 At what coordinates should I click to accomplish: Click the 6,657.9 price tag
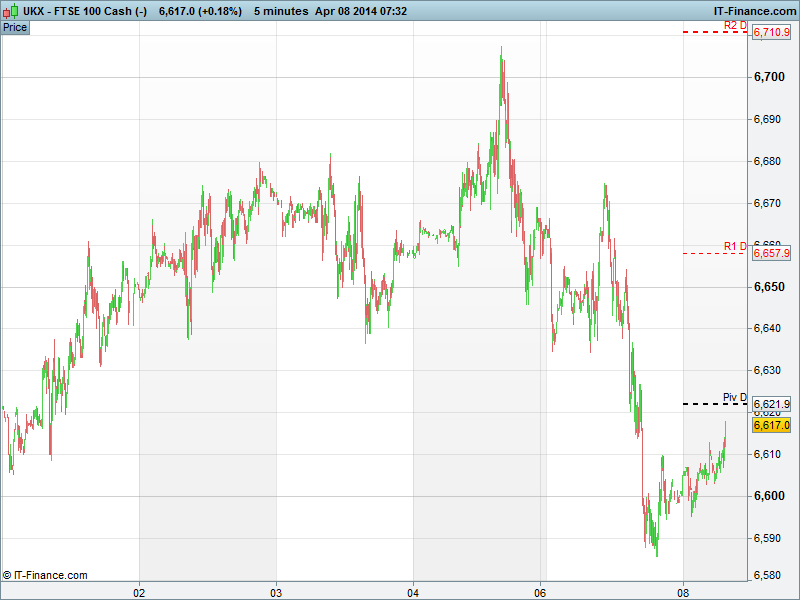[x=771, y=254]
